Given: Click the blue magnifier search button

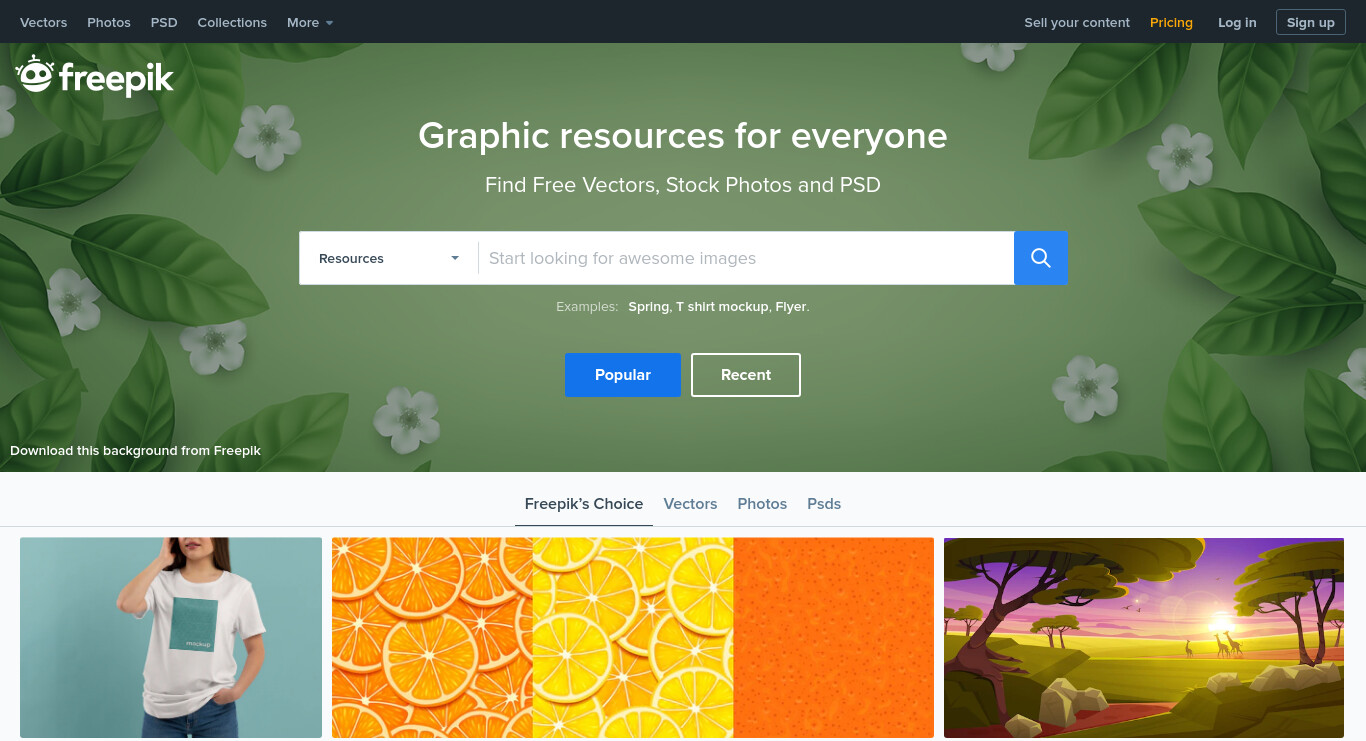Looking at the screenshot, I should (1041, 258).
